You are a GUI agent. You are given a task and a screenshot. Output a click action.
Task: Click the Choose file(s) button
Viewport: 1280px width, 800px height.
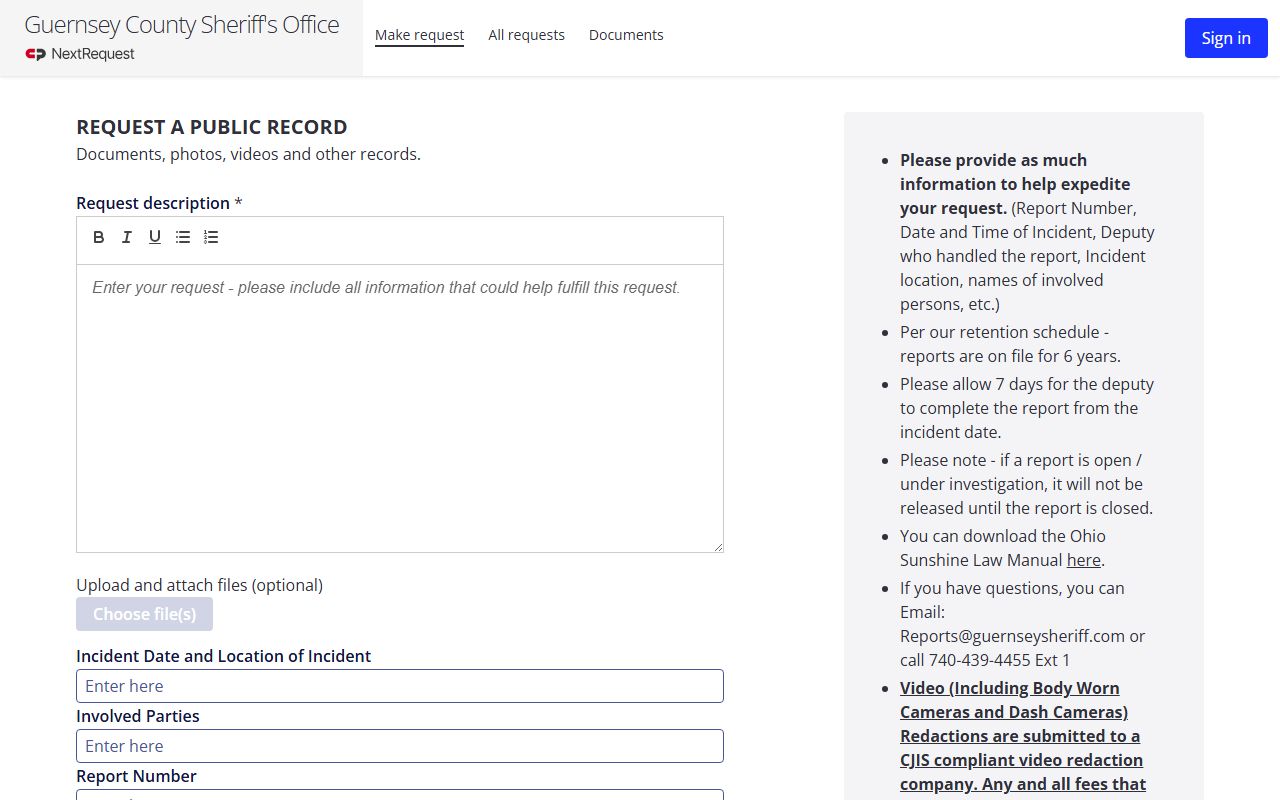click(x=144, y=614)
